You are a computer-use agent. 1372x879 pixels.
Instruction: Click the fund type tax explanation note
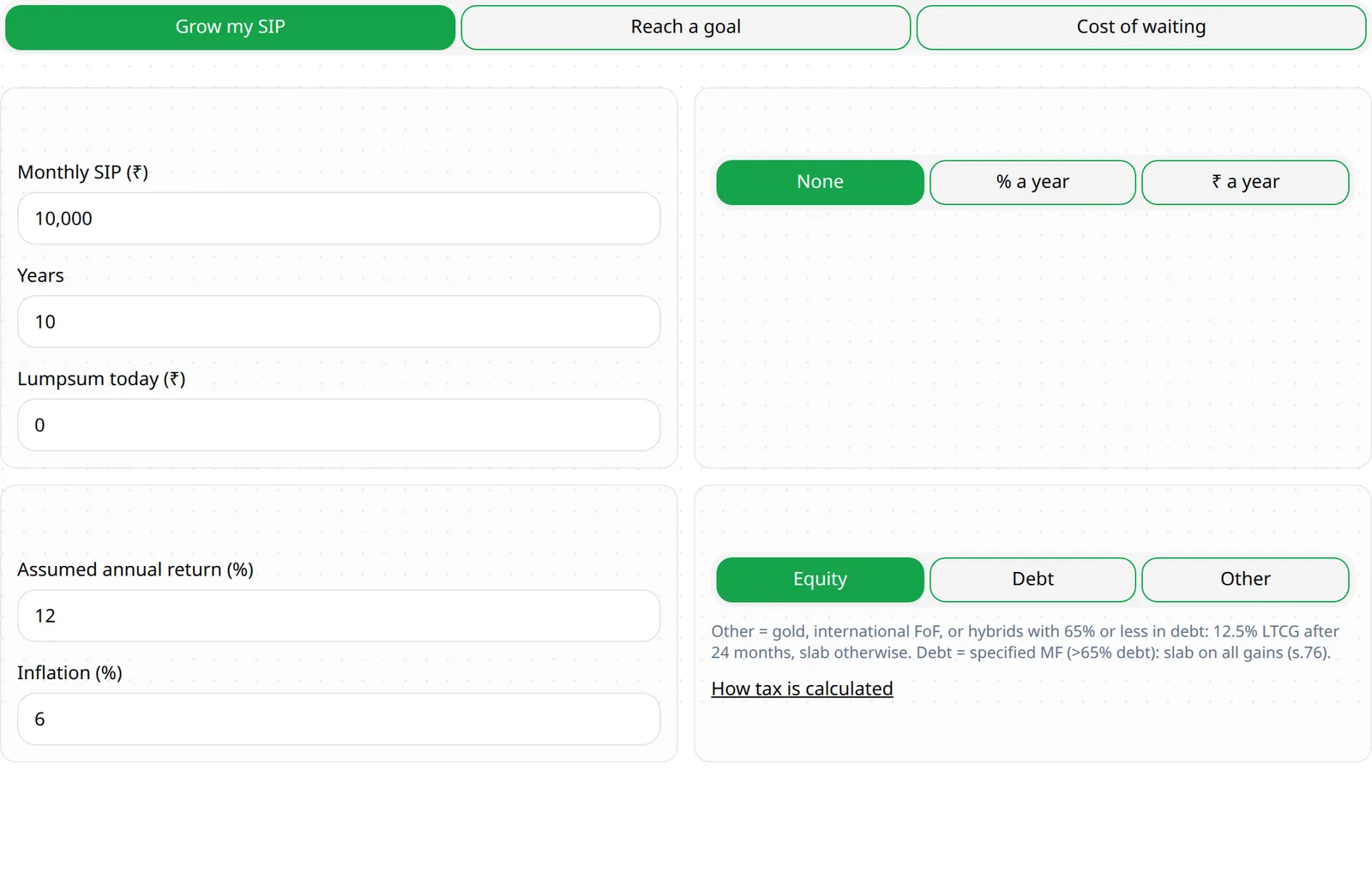(1025, 641)
